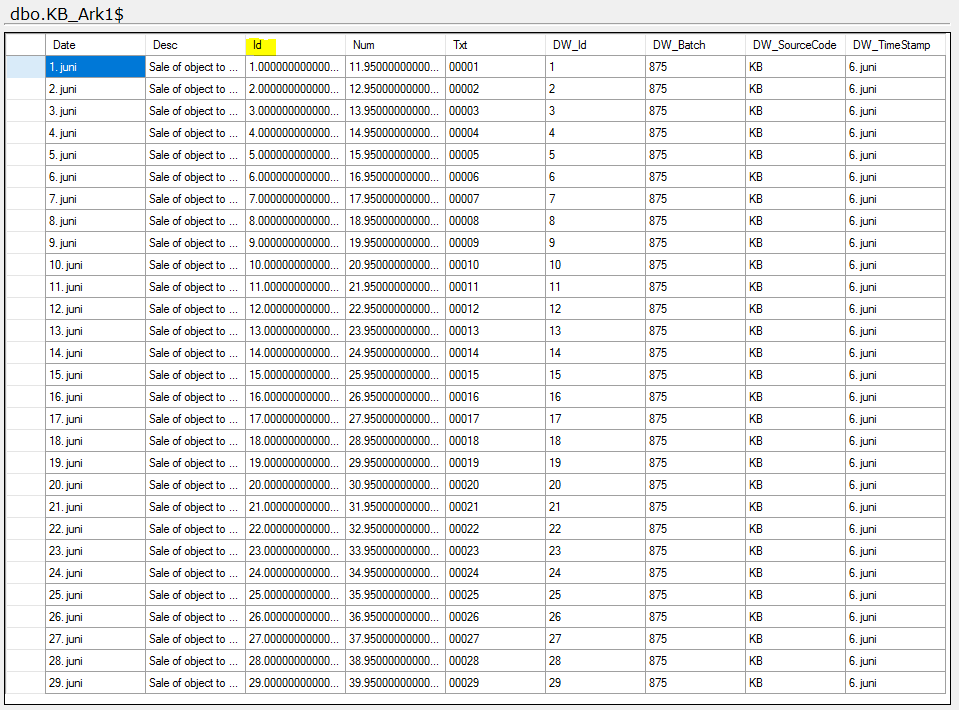Viewport: 959px width, 710px height.
Task: Select the Date column header
Action: click(x=95, y=45)
